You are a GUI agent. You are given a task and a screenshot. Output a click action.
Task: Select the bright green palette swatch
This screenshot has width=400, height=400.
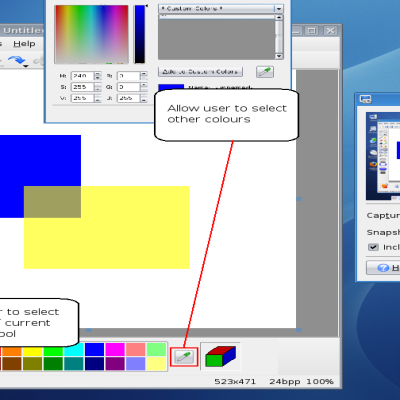click(53, 350)
